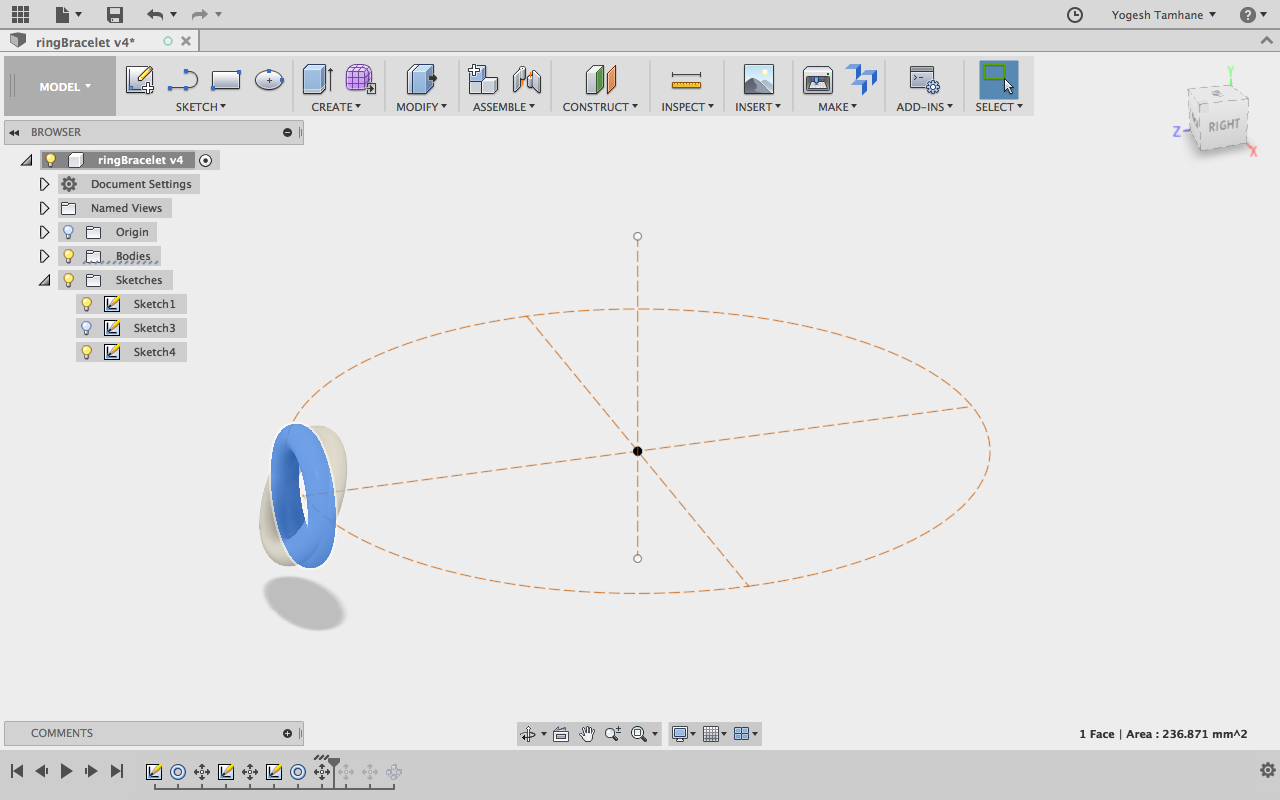Toggle visibility lightbulb of Sketch4
Viewport: 1280px width, 800px height.
pyautogui.click(x=87, y=352)
